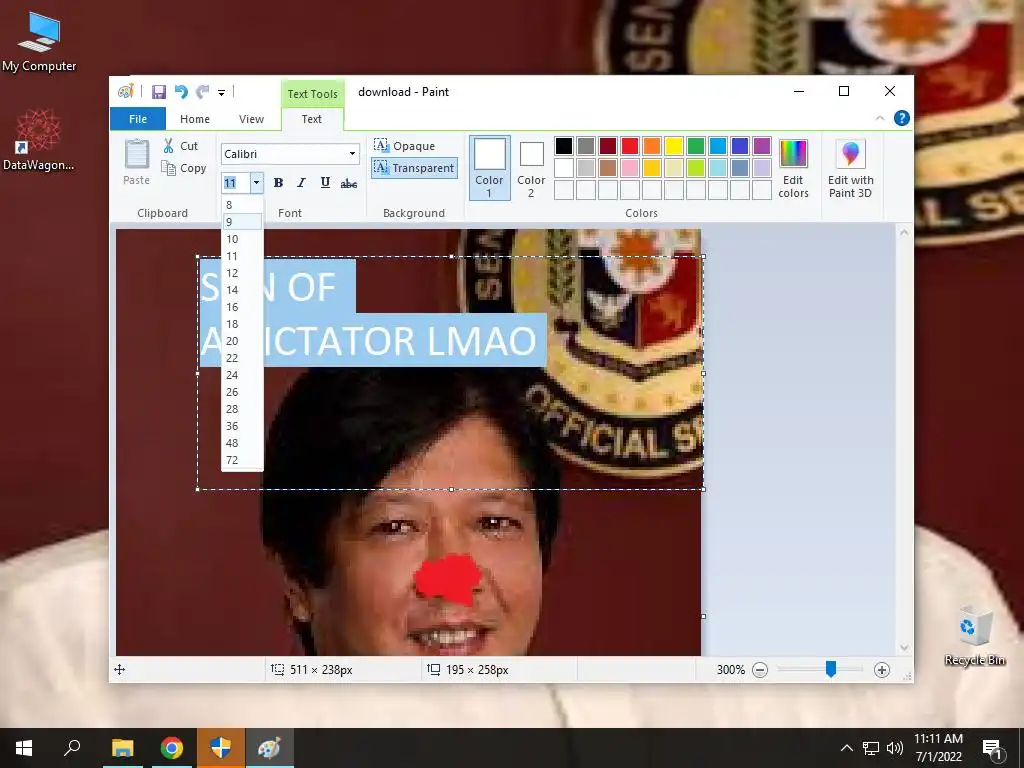The width and height of the screenshot is (1024, 768).
Task: Collapse the font size dropdown arrow
Action: tap(256, 183)
